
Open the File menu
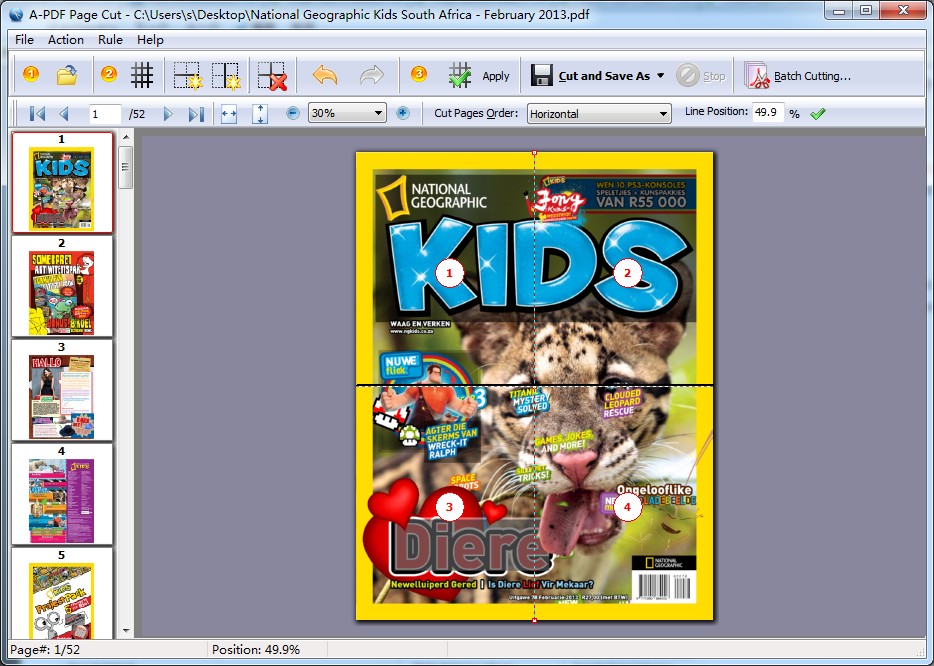point(24,40)
